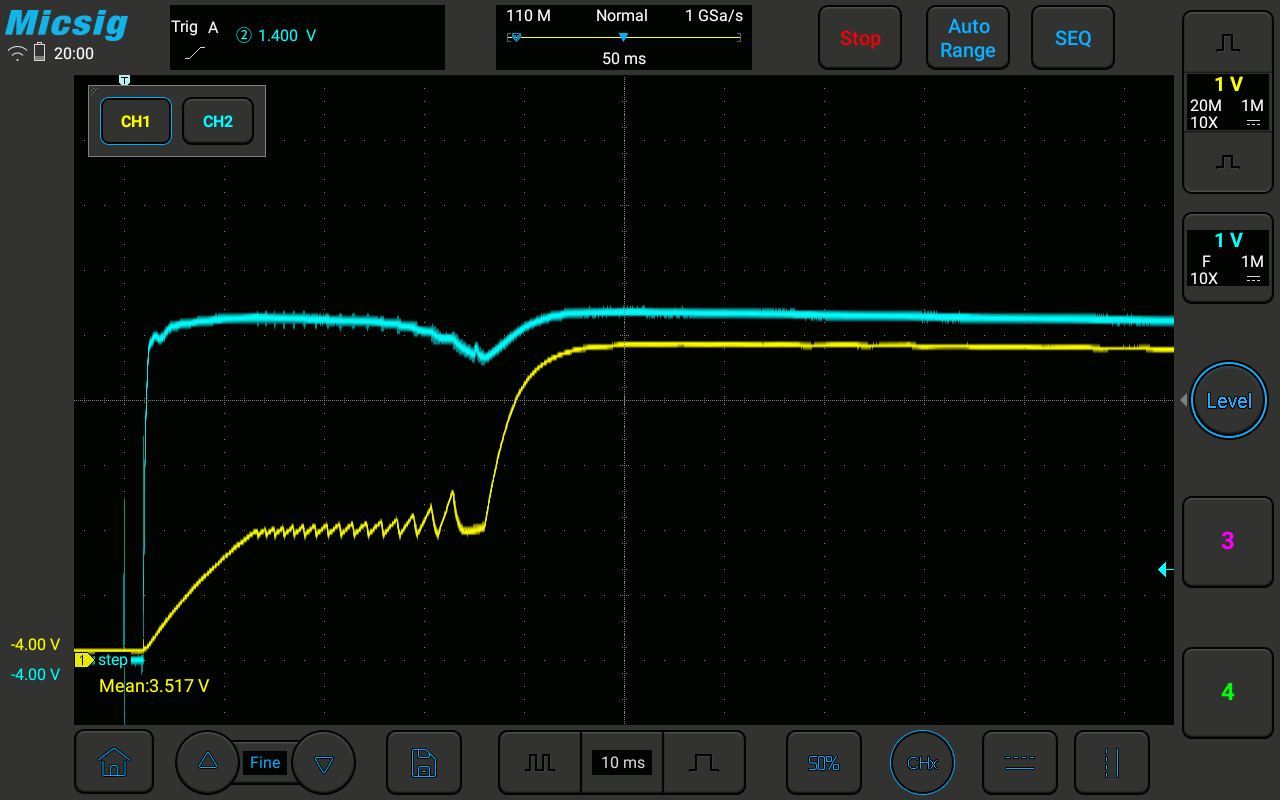Select the CH2 channel tab
Screen dimensions: 1280x800
click(217, 122)
